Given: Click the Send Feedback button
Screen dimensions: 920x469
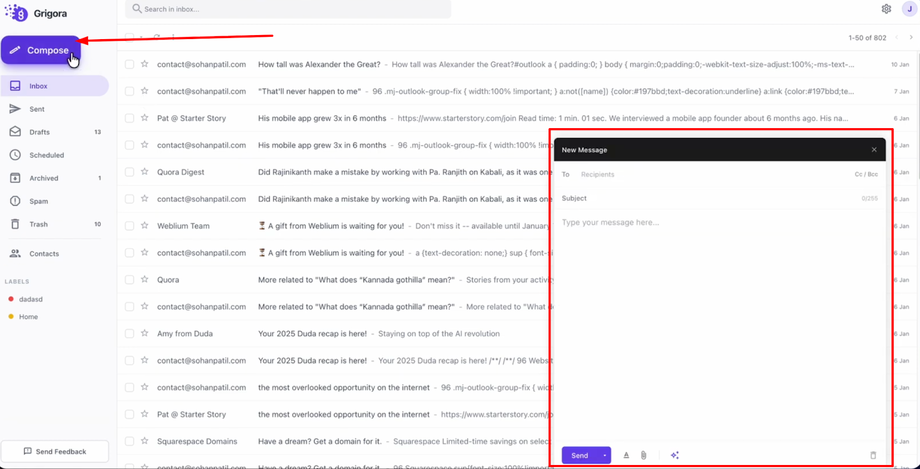Looking at the screenshot, I should tap(55, 451).
